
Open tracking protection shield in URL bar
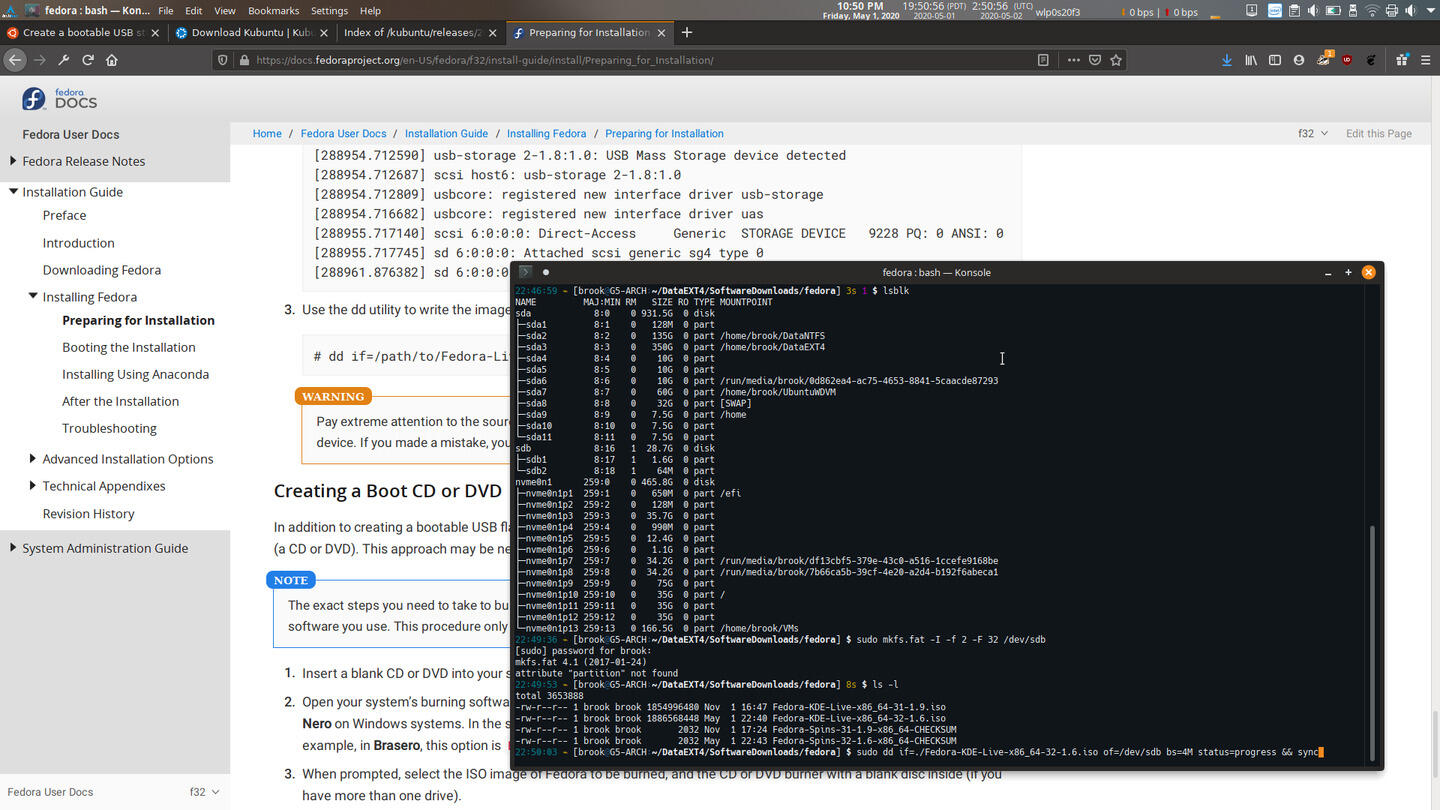tap(223, 60)
